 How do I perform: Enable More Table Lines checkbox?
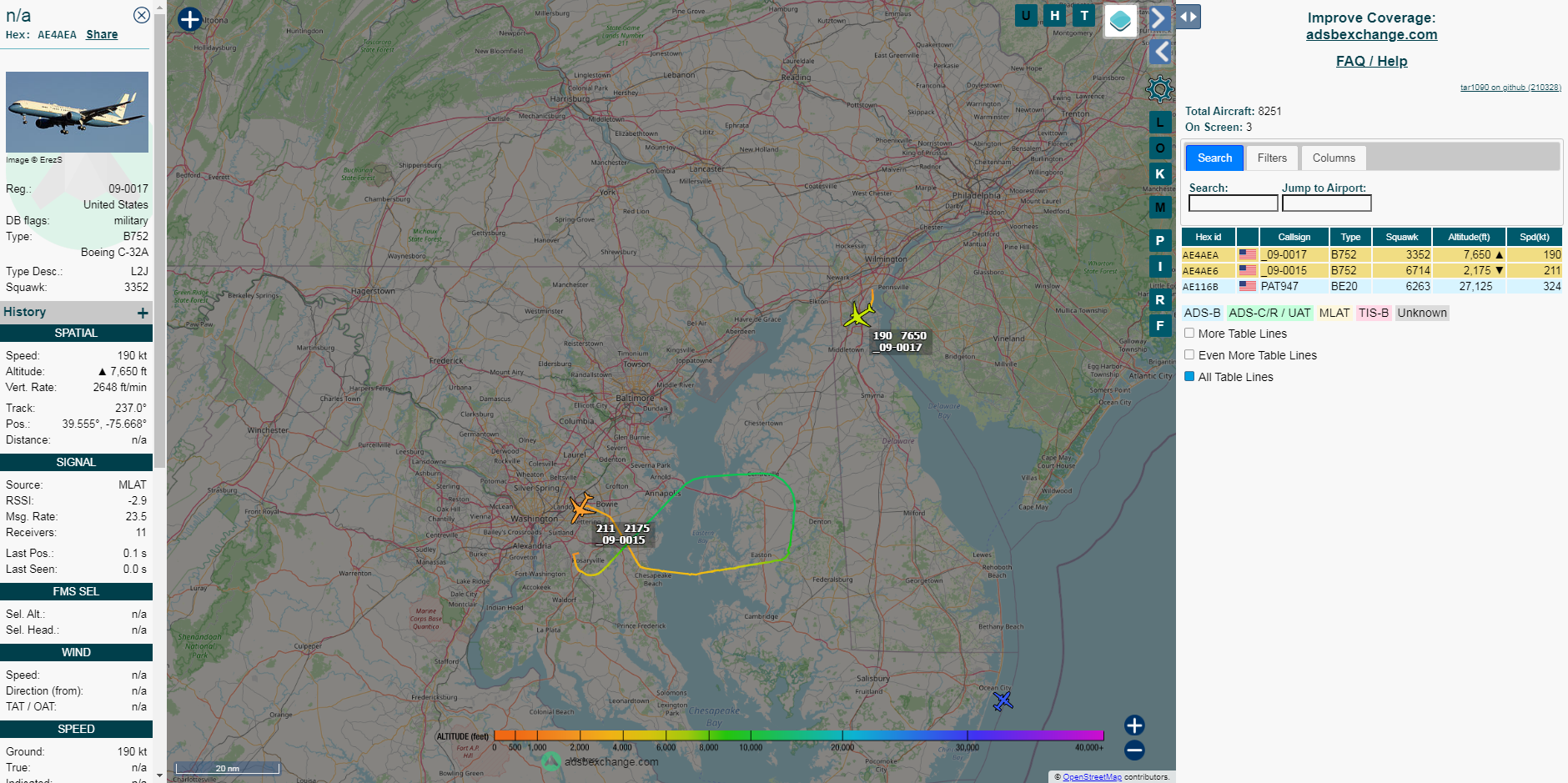pyautogui.click(x=1189, y=333)
